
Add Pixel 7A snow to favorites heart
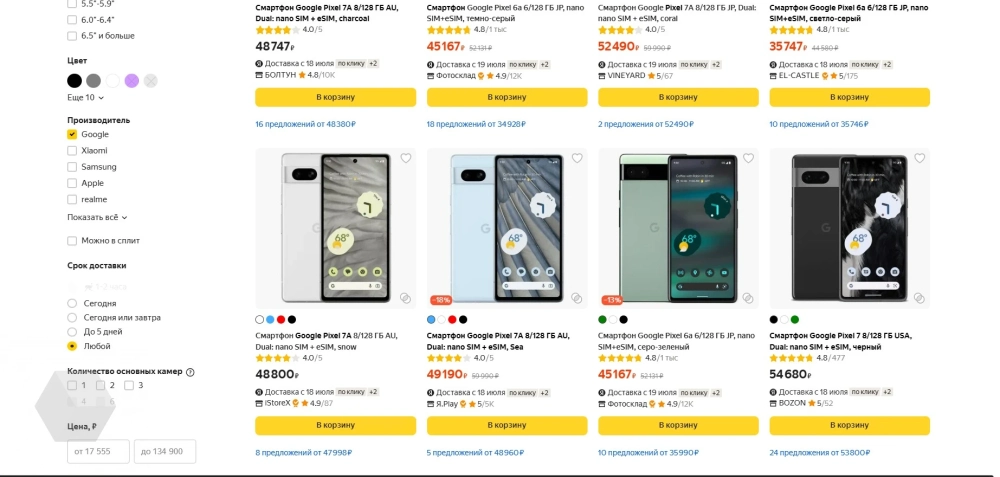pyautogui.click(x=406, y=158)
